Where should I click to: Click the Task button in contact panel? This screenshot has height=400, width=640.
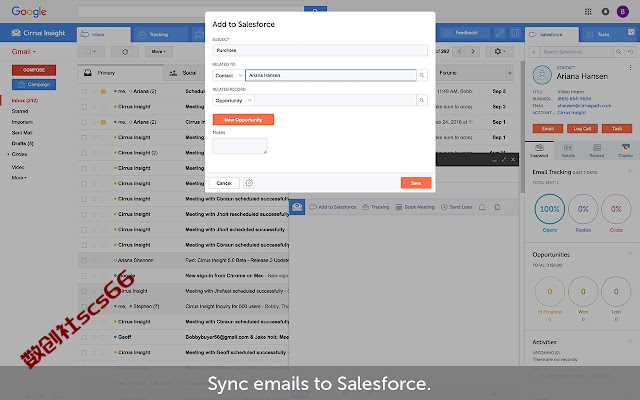pos(617,129)
